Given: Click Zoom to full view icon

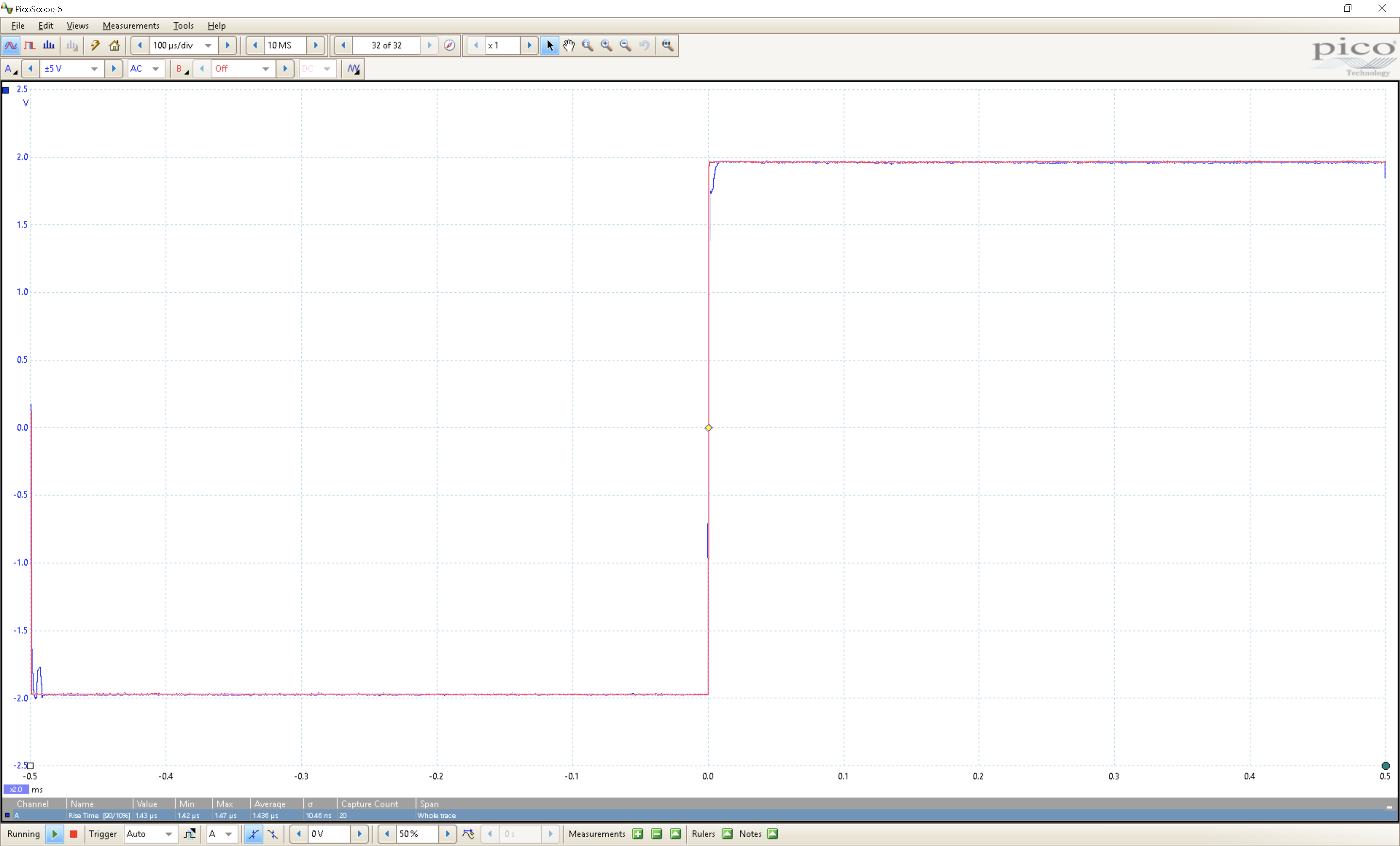Looking at the screenshot, I should click(667, 45).
